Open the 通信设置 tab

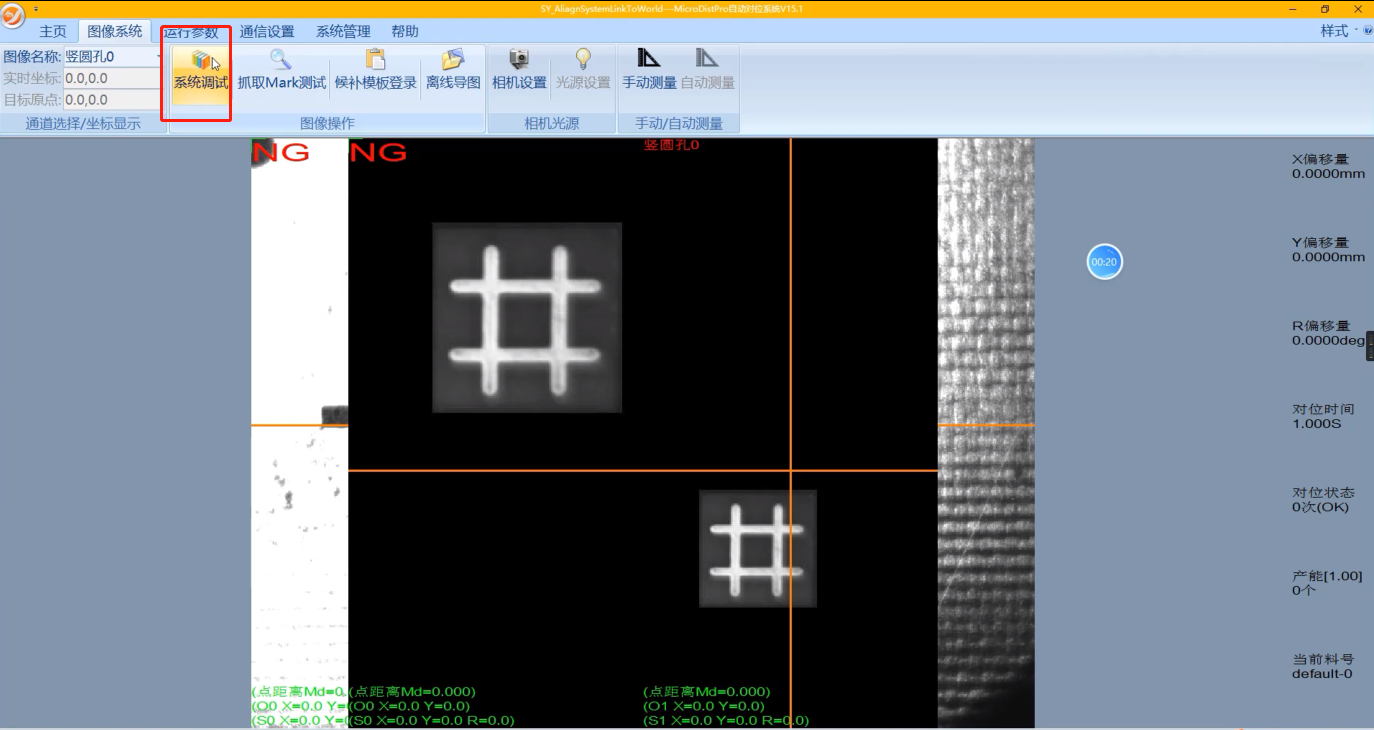(x=267, y=32)
